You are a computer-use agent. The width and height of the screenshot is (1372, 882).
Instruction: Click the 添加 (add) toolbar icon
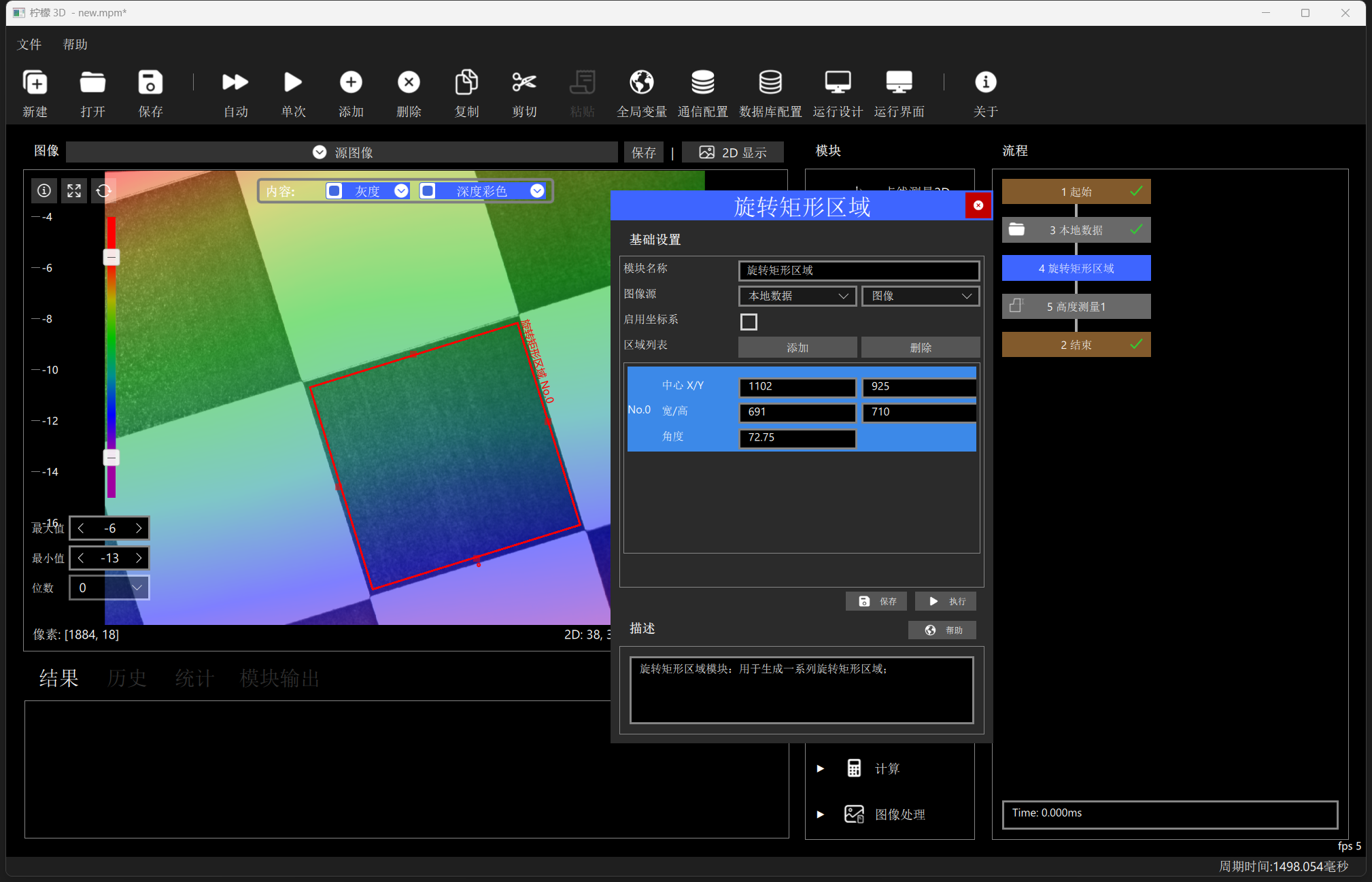click(x=351, y=82)
